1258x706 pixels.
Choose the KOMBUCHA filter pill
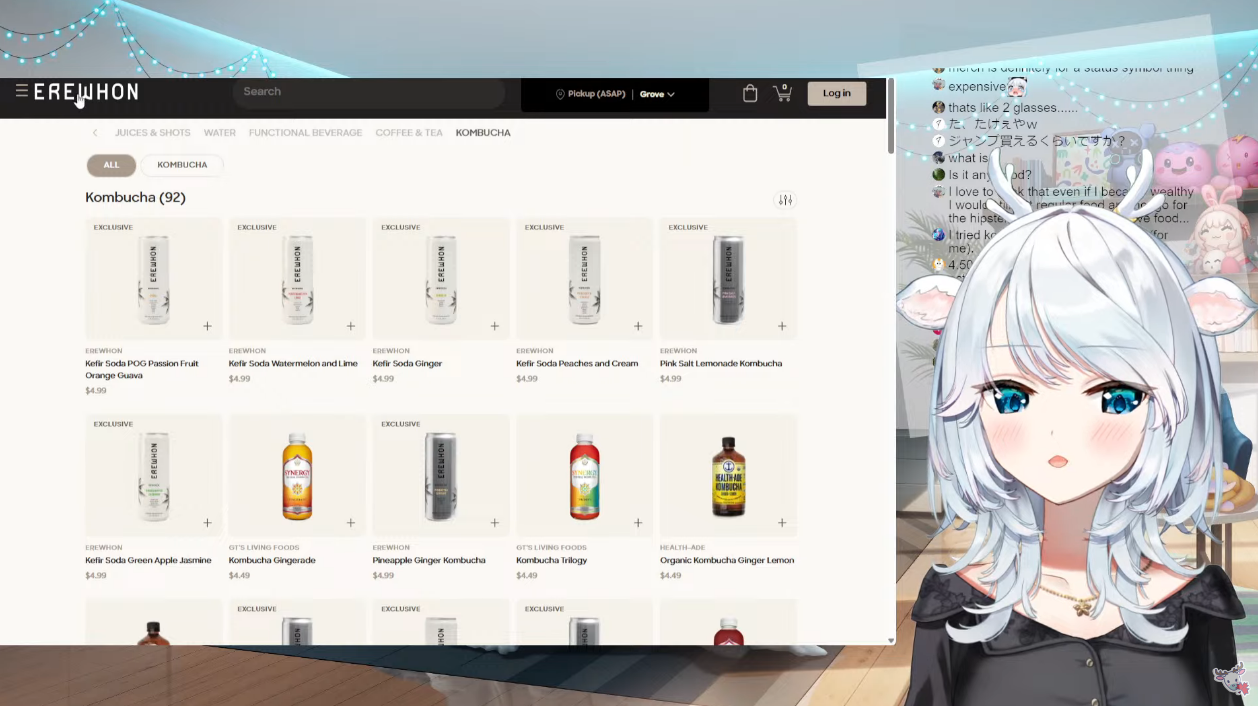tap(182, 165)
